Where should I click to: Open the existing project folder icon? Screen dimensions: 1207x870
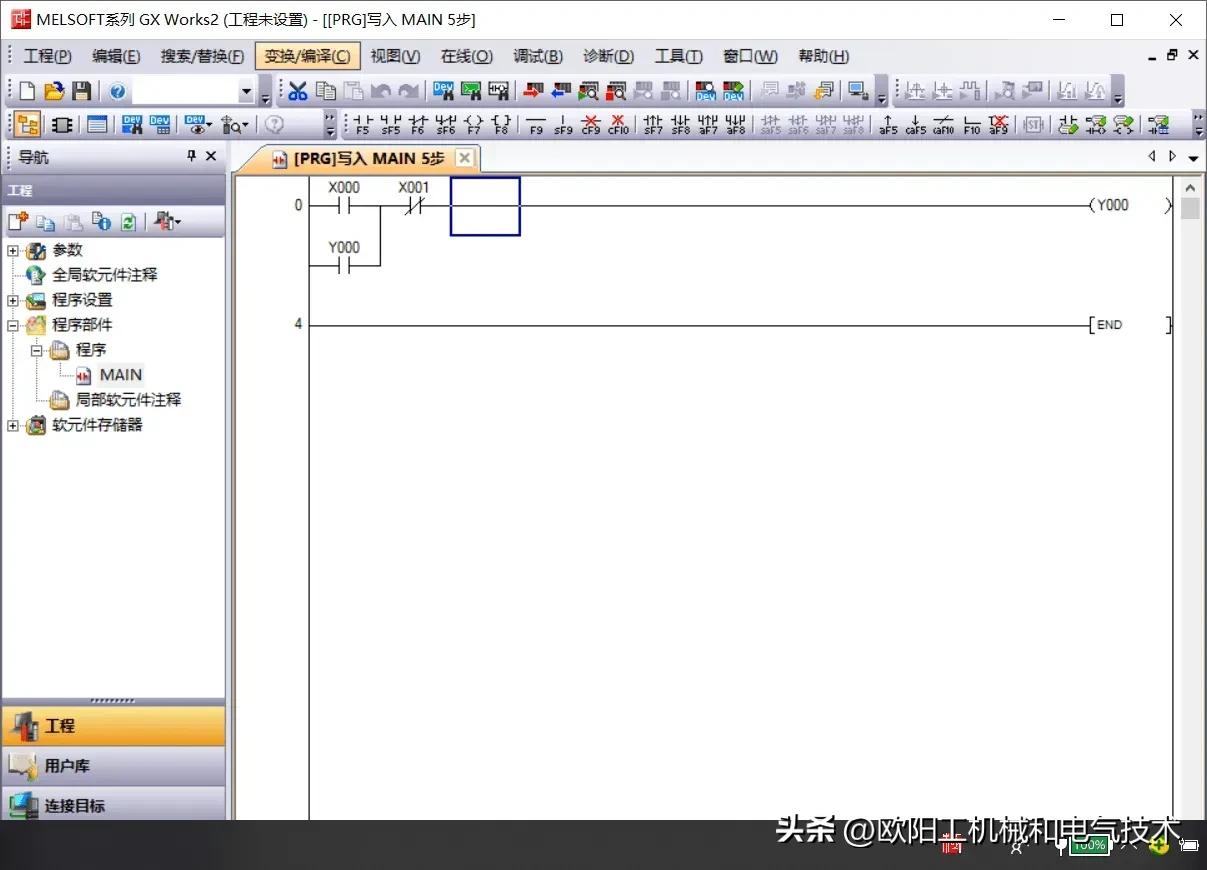click(54, 92)
